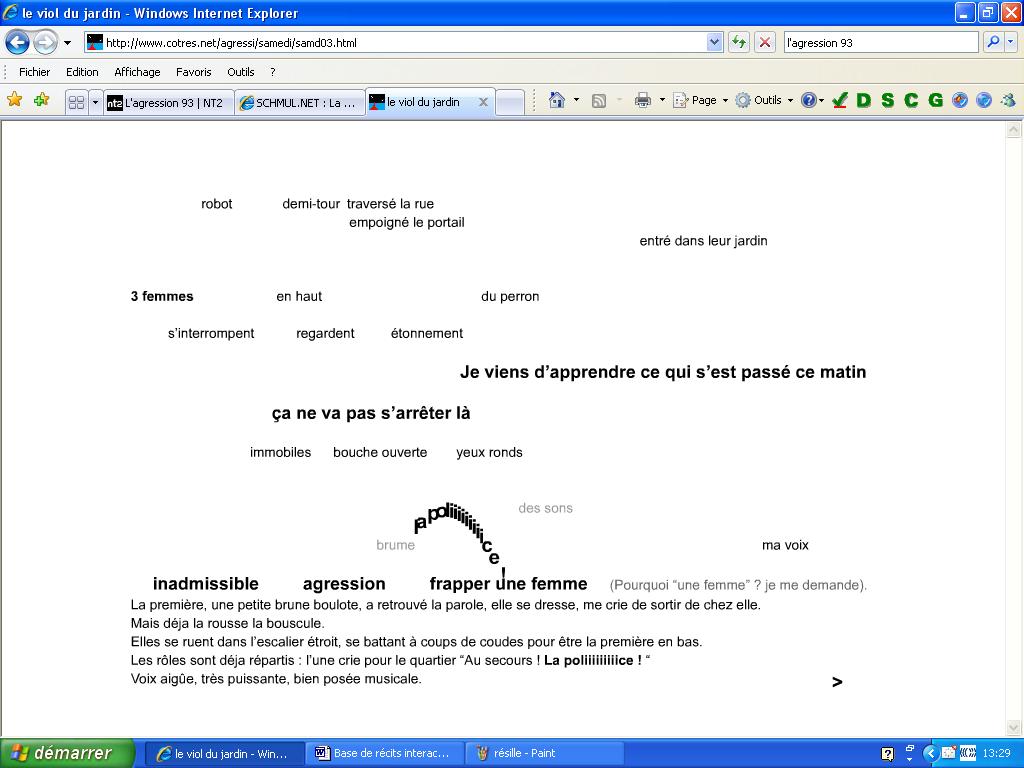Show Quick Tabs thumbnail view
The height and width of the screenshot is (768, 1024).
76,103
